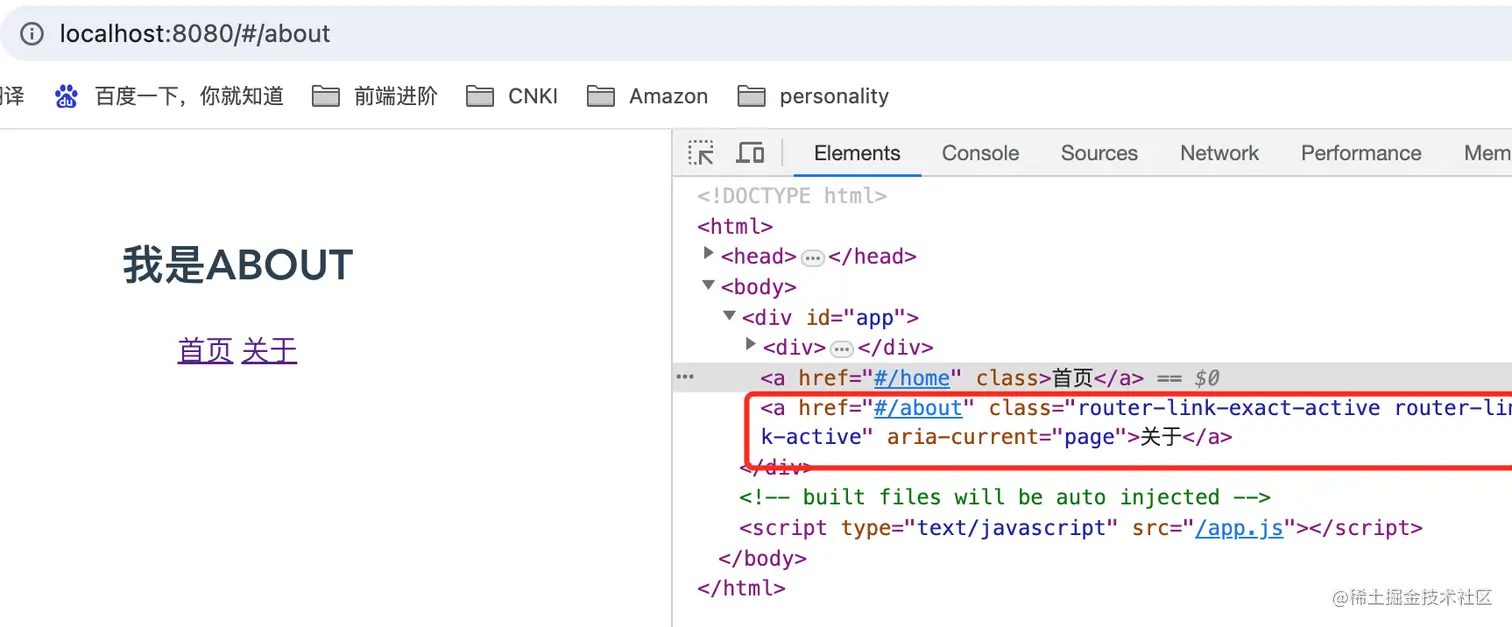Image resolution: width=1512 pixels, height=627 pixels.
Task: Activate the inspect element picker icon
Action: (x=701, y=153)
